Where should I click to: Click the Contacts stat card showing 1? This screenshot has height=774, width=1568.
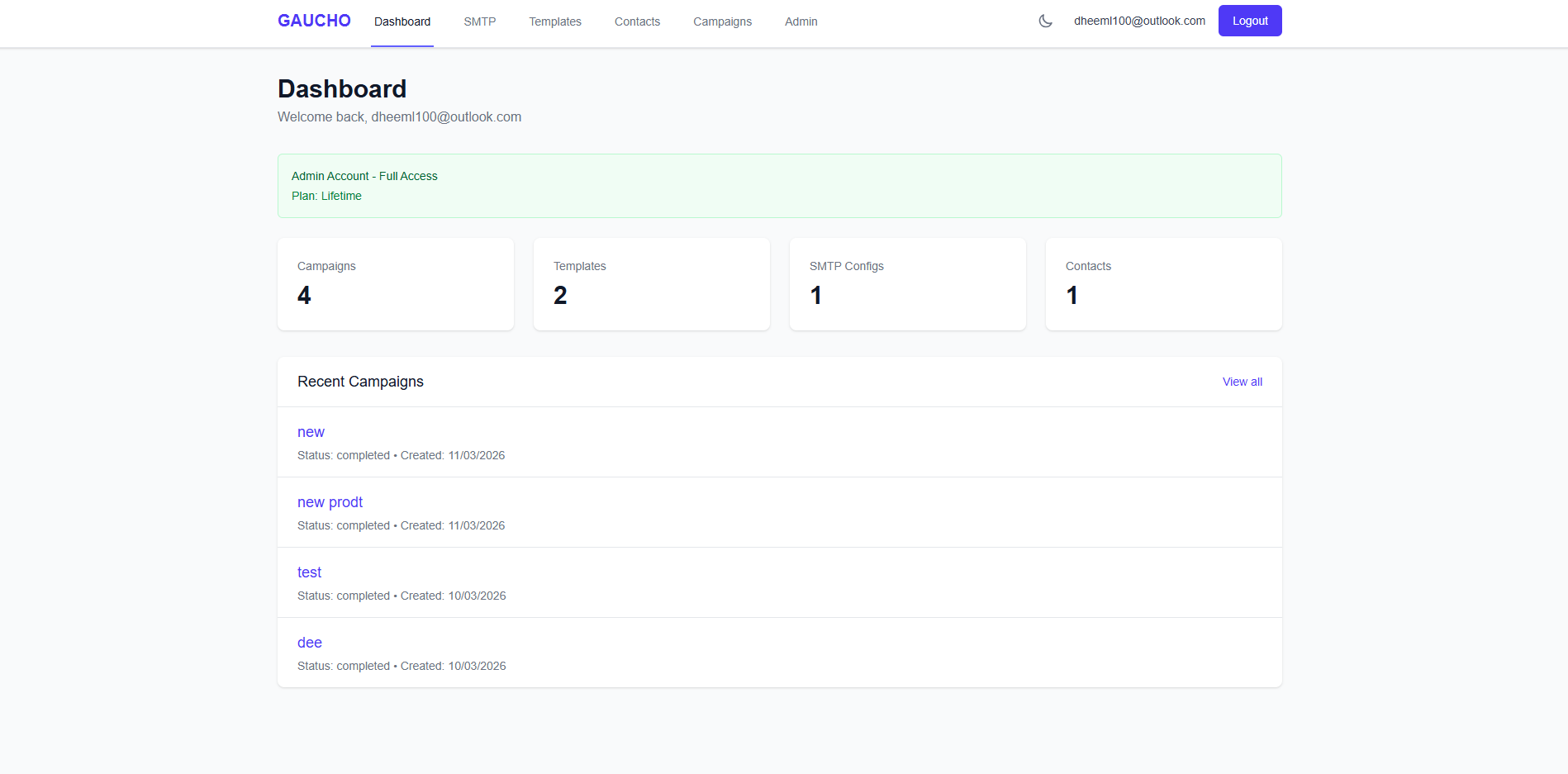click(x=1163, y=283)
